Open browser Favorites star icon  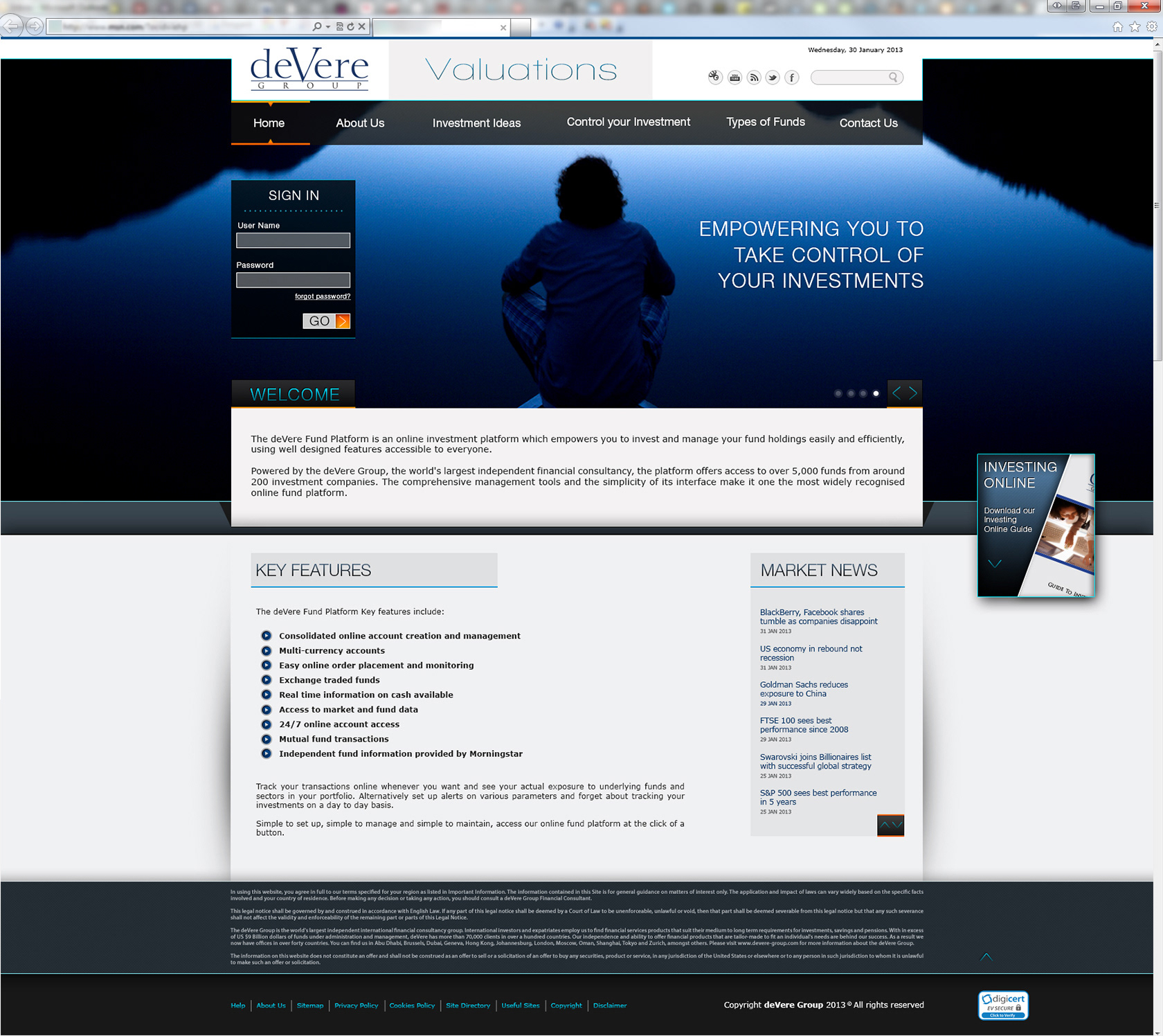coord(1135,26)
